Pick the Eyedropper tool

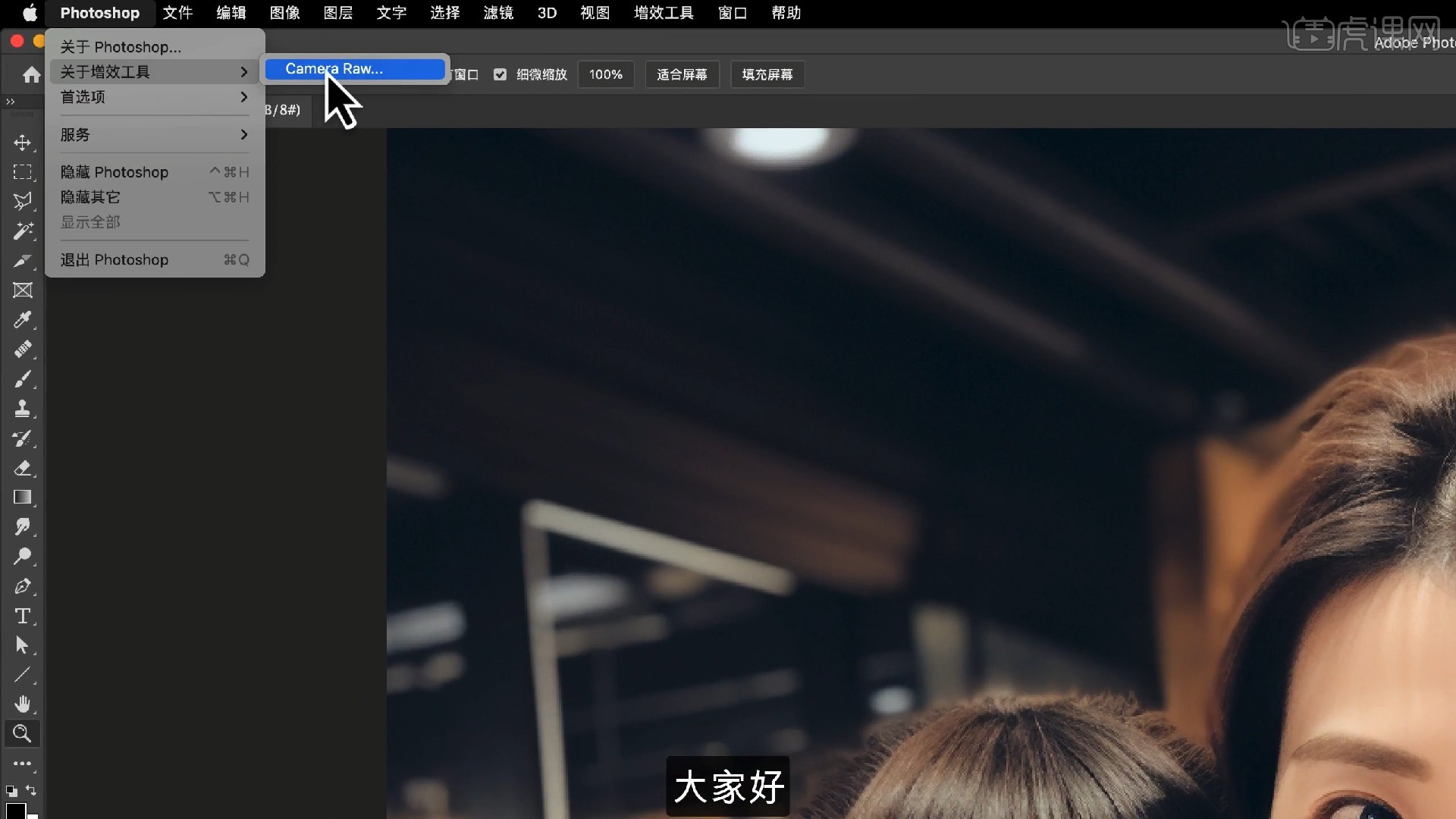click(x=23, y=320)
